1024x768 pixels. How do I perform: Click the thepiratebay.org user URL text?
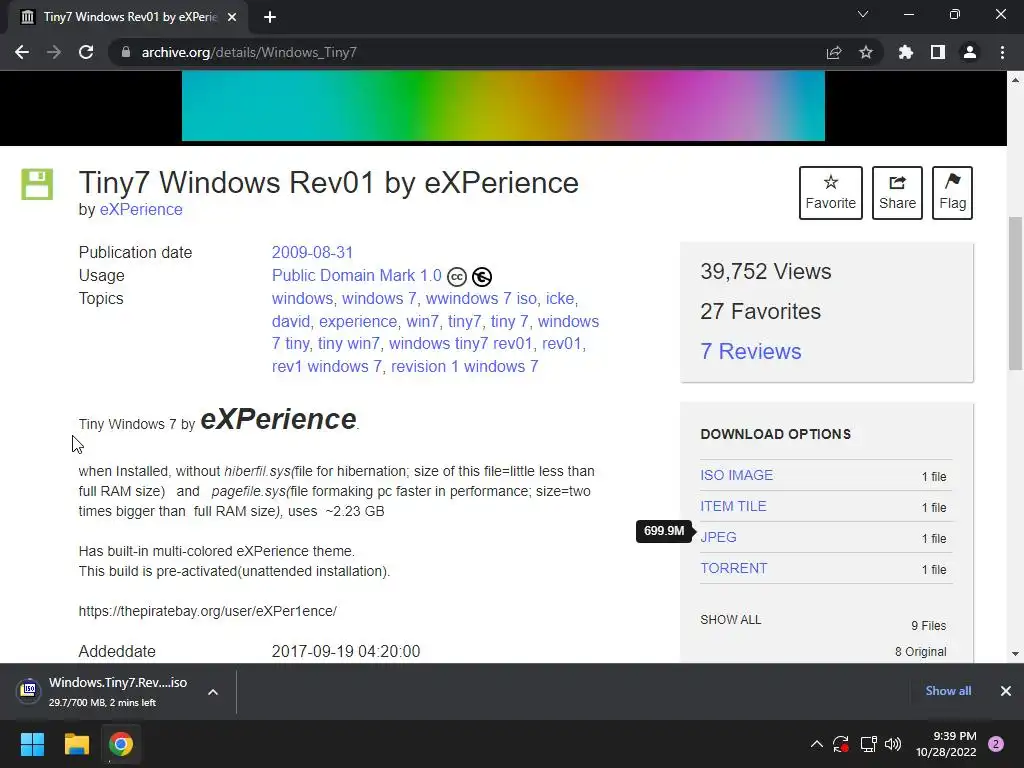point(208,611)
